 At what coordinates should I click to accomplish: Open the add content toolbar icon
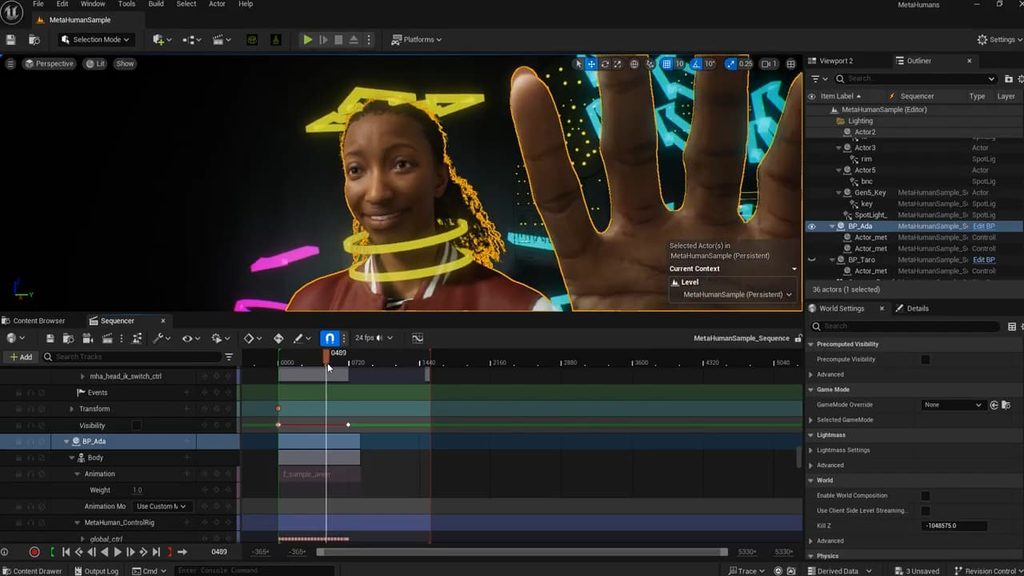point(161,39)
